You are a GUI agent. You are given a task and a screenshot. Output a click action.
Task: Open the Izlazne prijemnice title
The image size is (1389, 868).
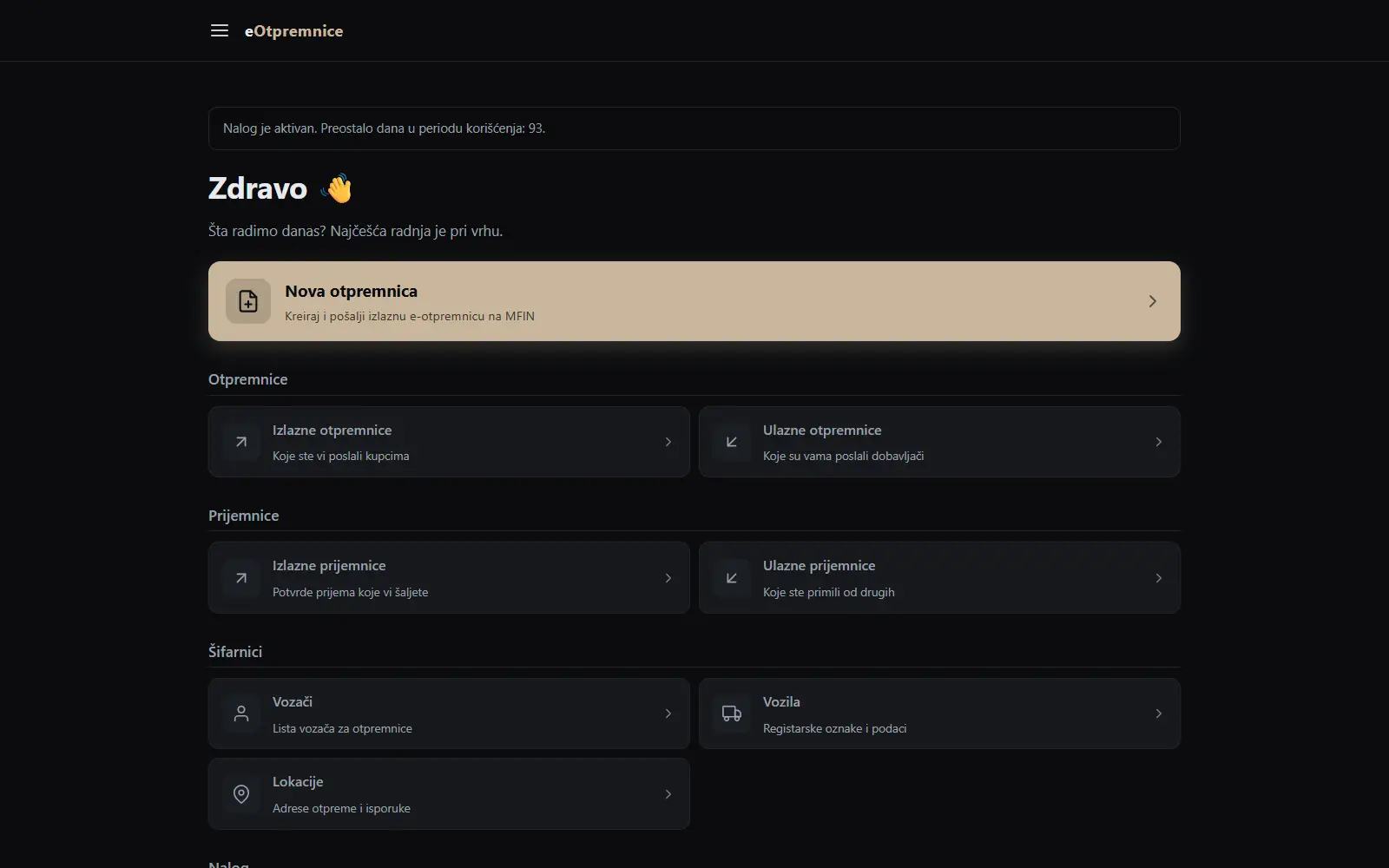tap(329, 566)
